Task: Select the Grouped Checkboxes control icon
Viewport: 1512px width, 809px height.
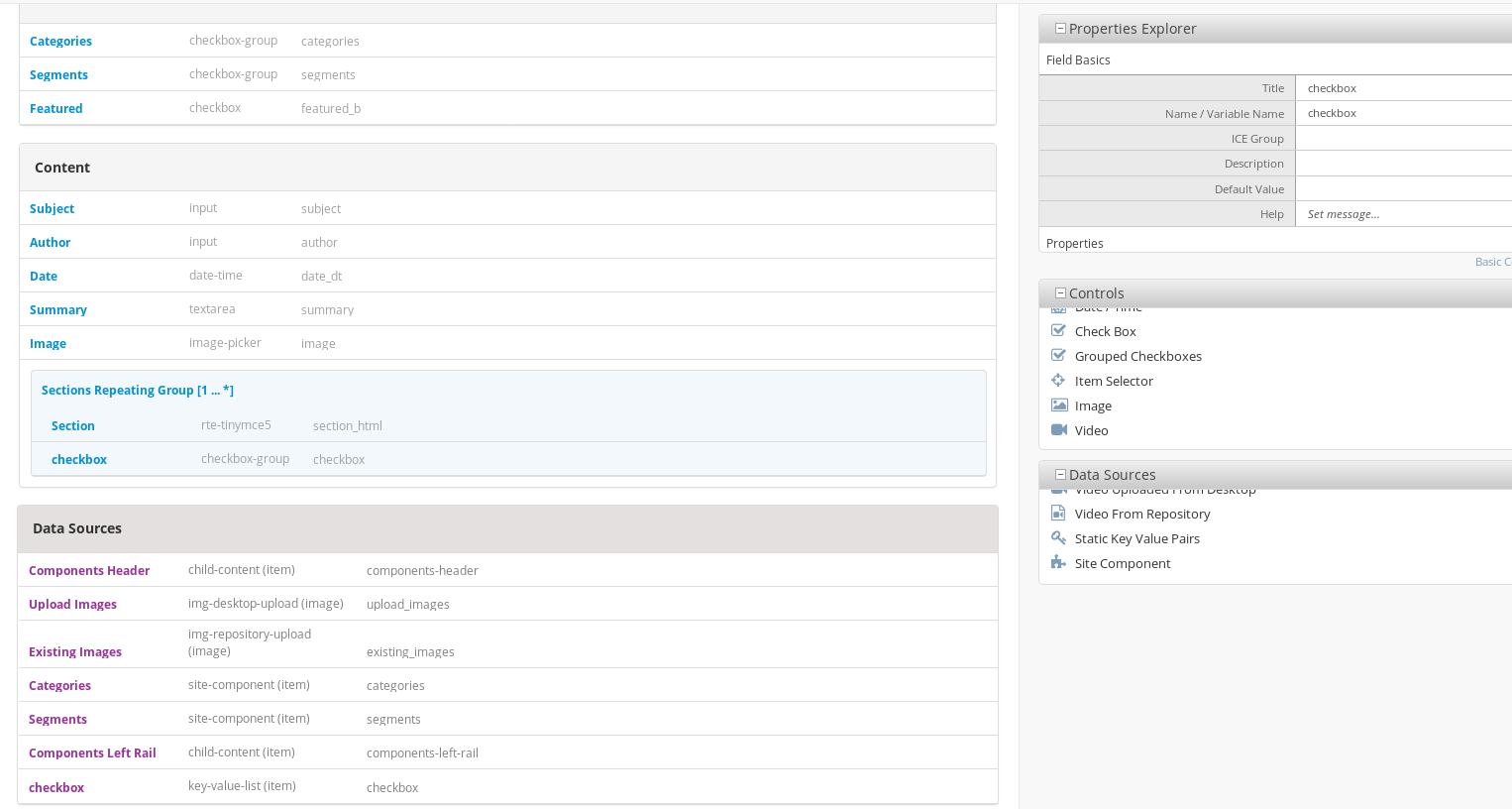Action: 1058,355
